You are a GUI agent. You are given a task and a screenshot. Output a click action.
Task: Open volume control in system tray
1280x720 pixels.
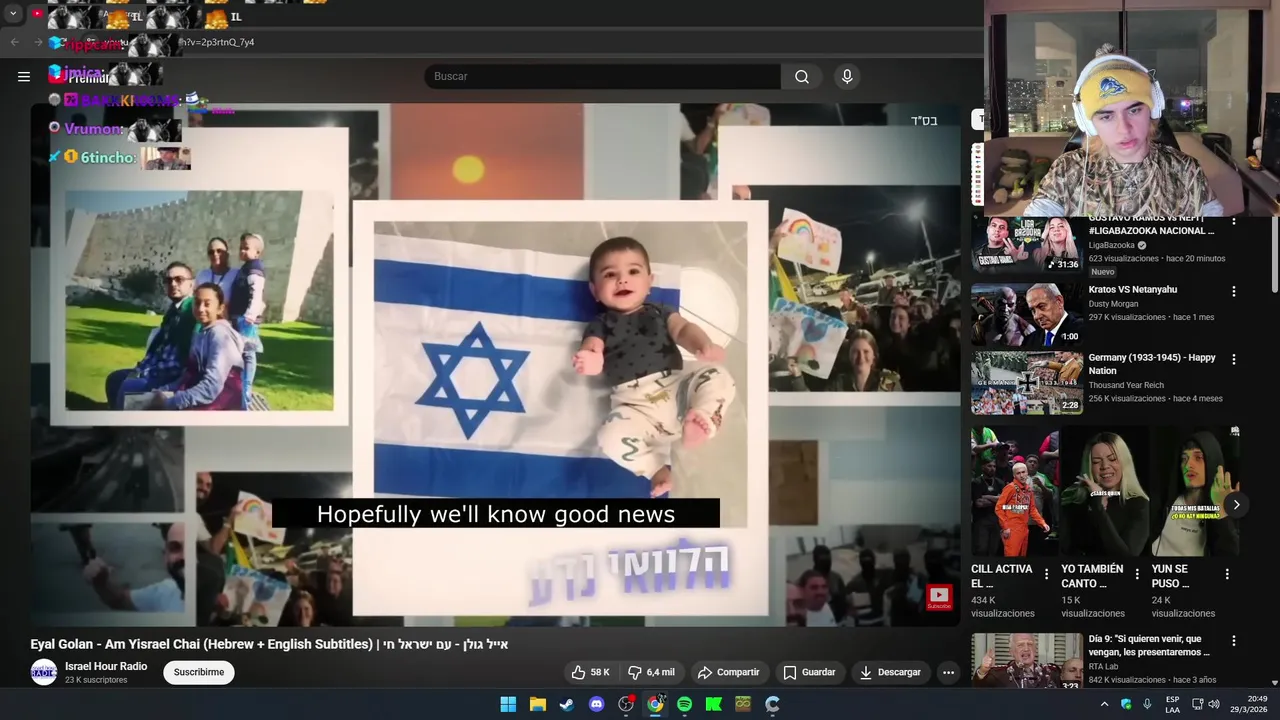[1214, 704]
